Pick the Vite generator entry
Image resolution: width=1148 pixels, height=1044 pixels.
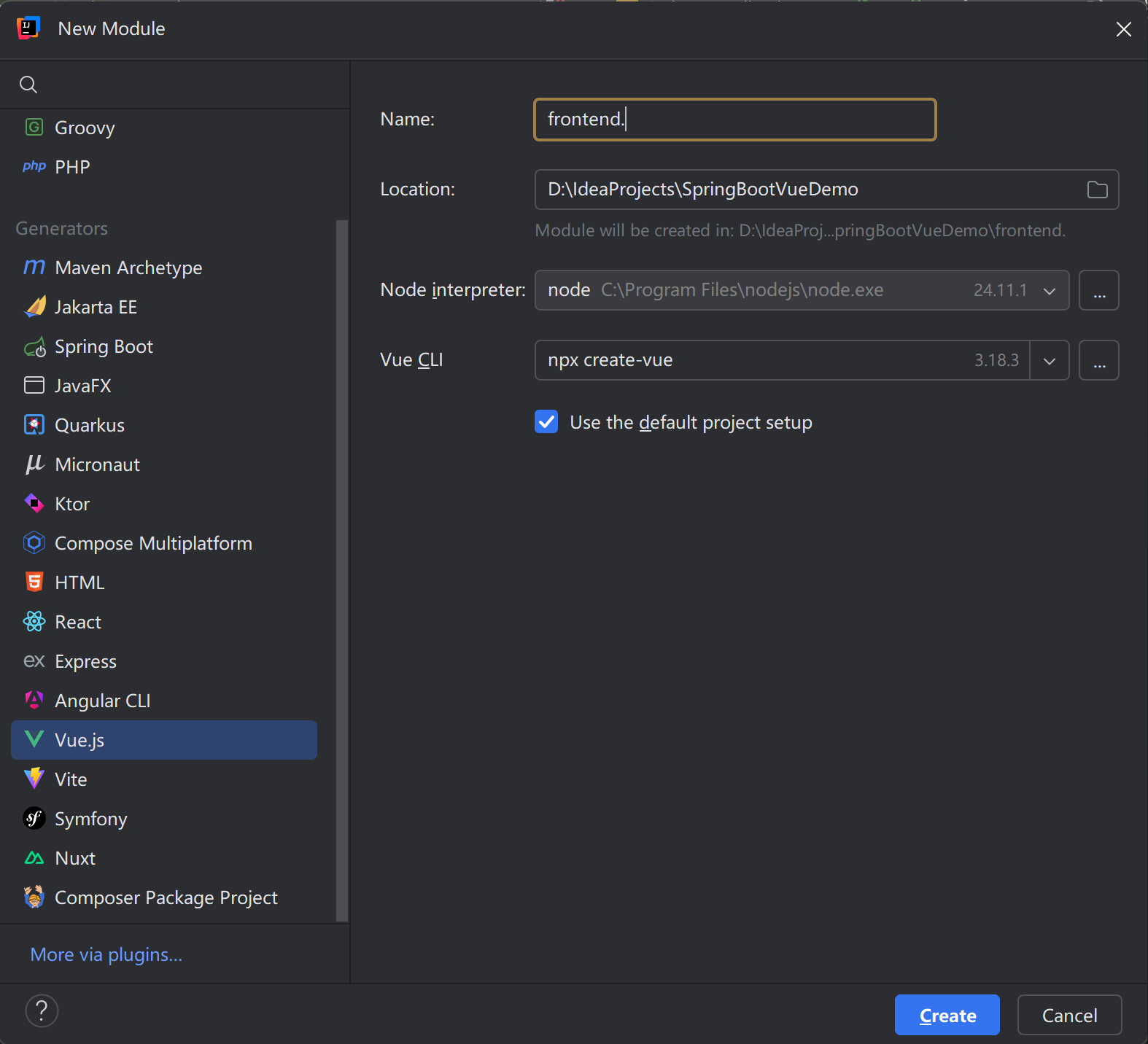[164, 779]
